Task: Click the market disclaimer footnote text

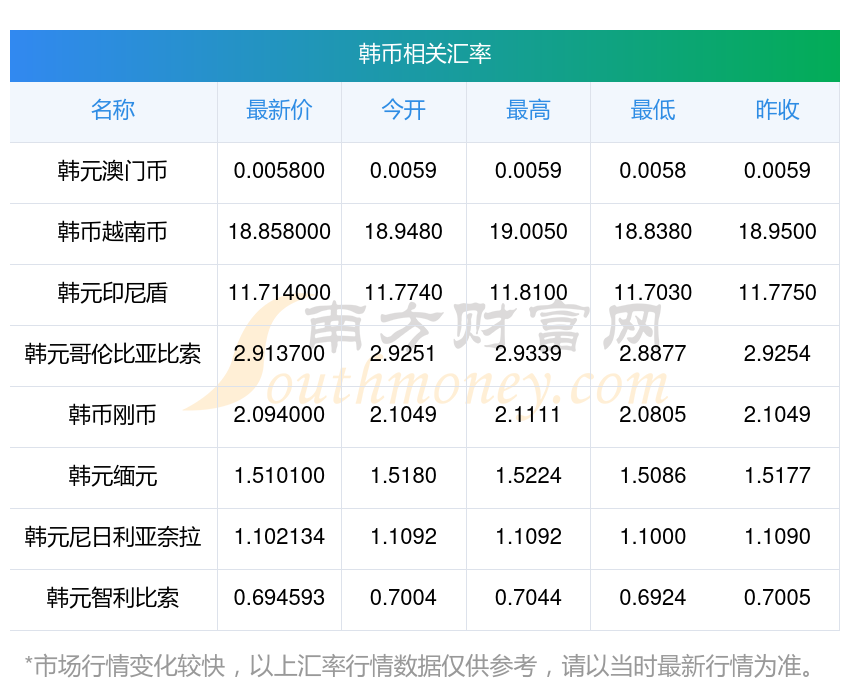Action: [418, 666]
